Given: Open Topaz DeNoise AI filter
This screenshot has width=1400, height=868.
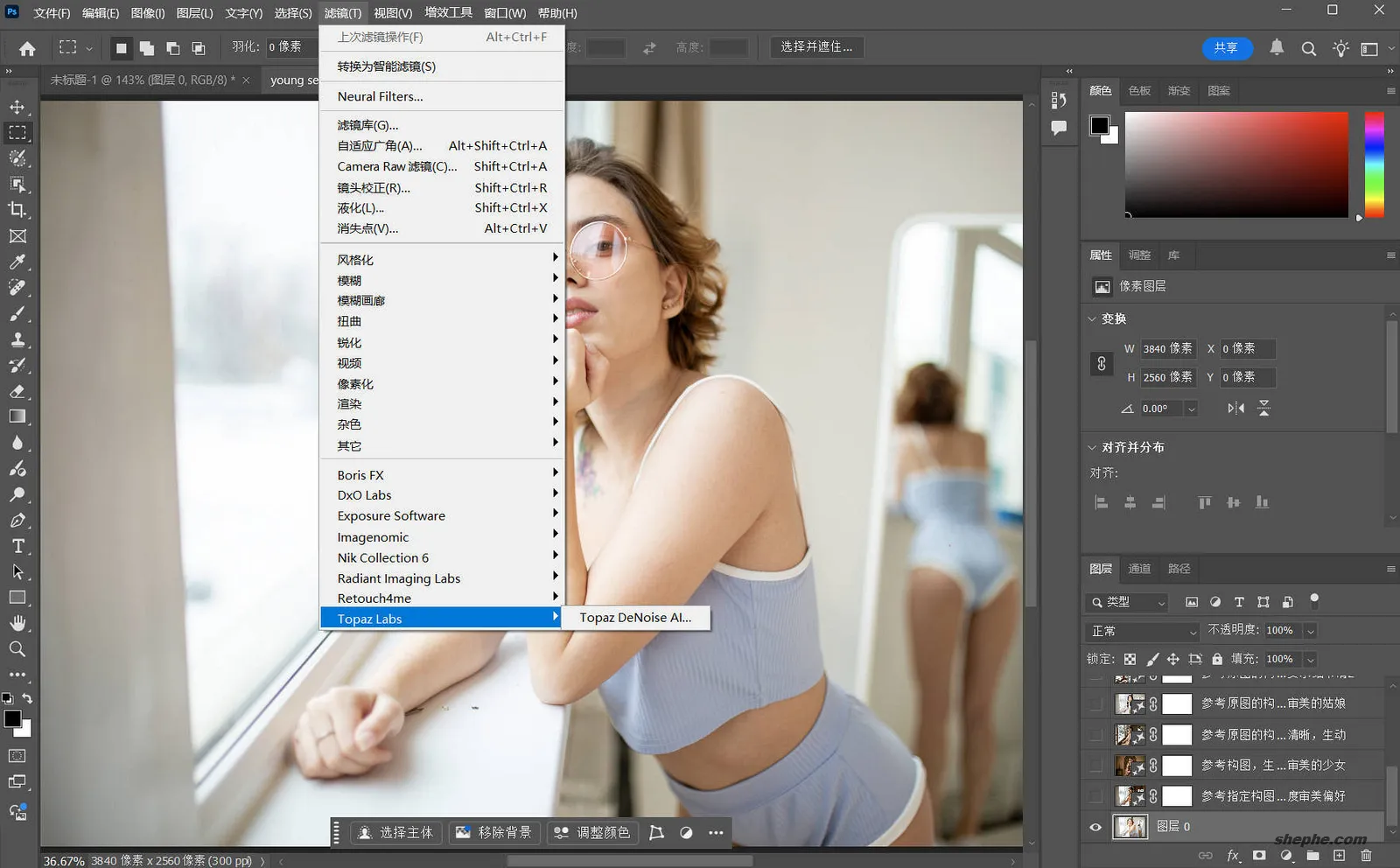Looking at the screenshot, I should (635, 618).
